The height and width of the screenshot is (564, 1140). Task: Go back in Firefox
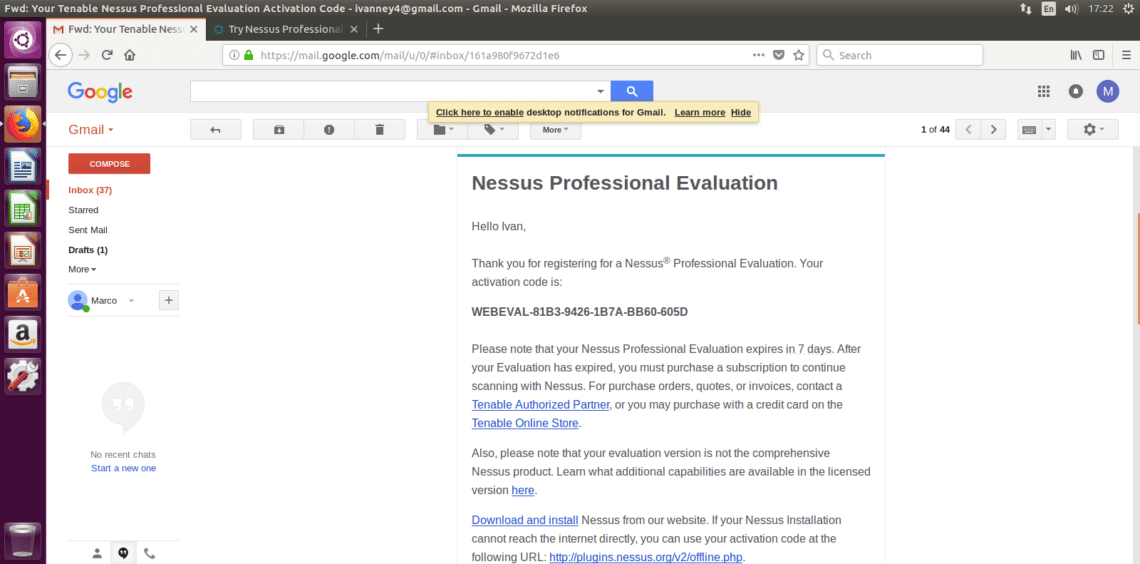pos(60,55)
